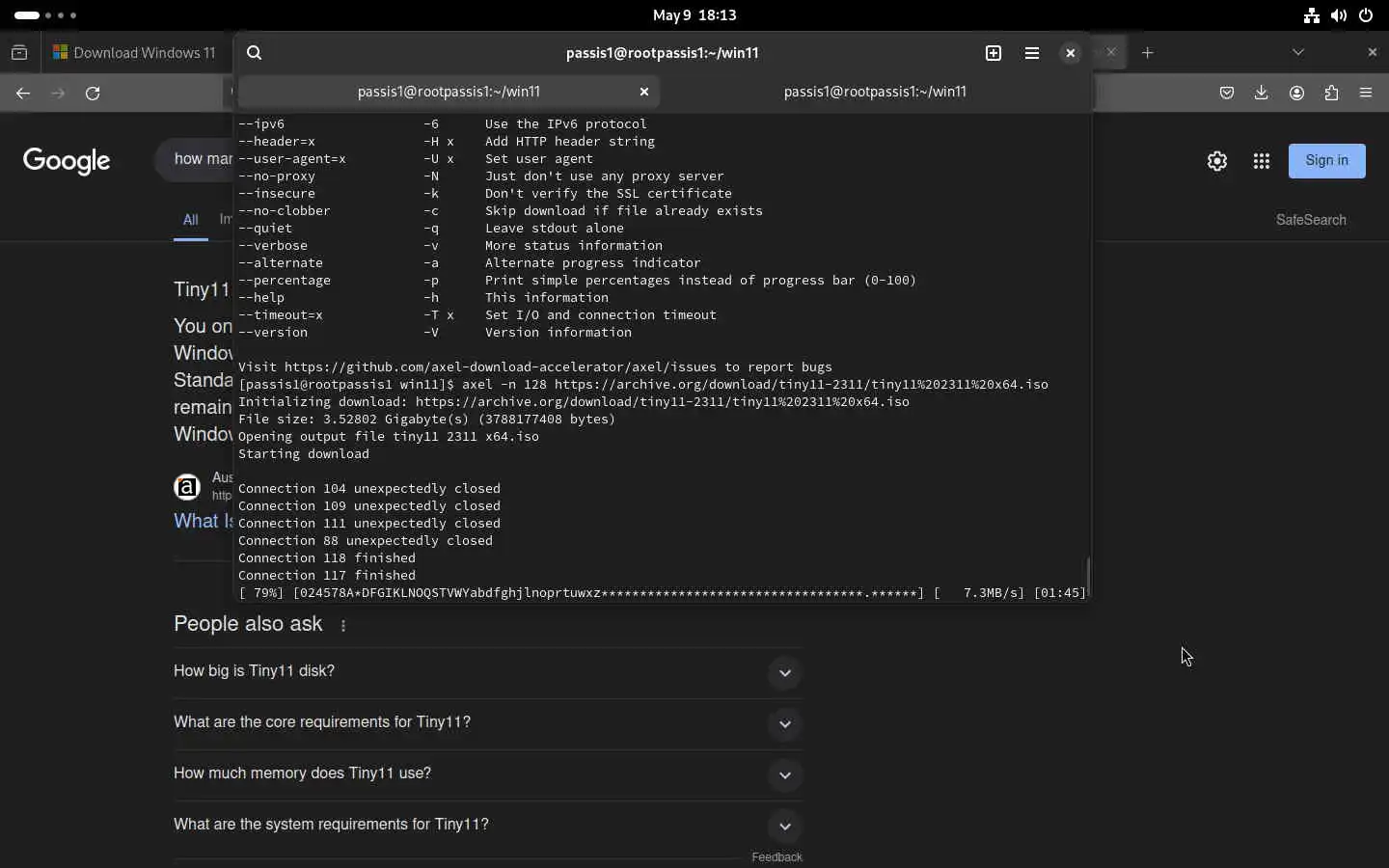This screenshot has height=868, width=1389.
Task: Expand How big is Tiny11 disk
Action: pos(488,671)
